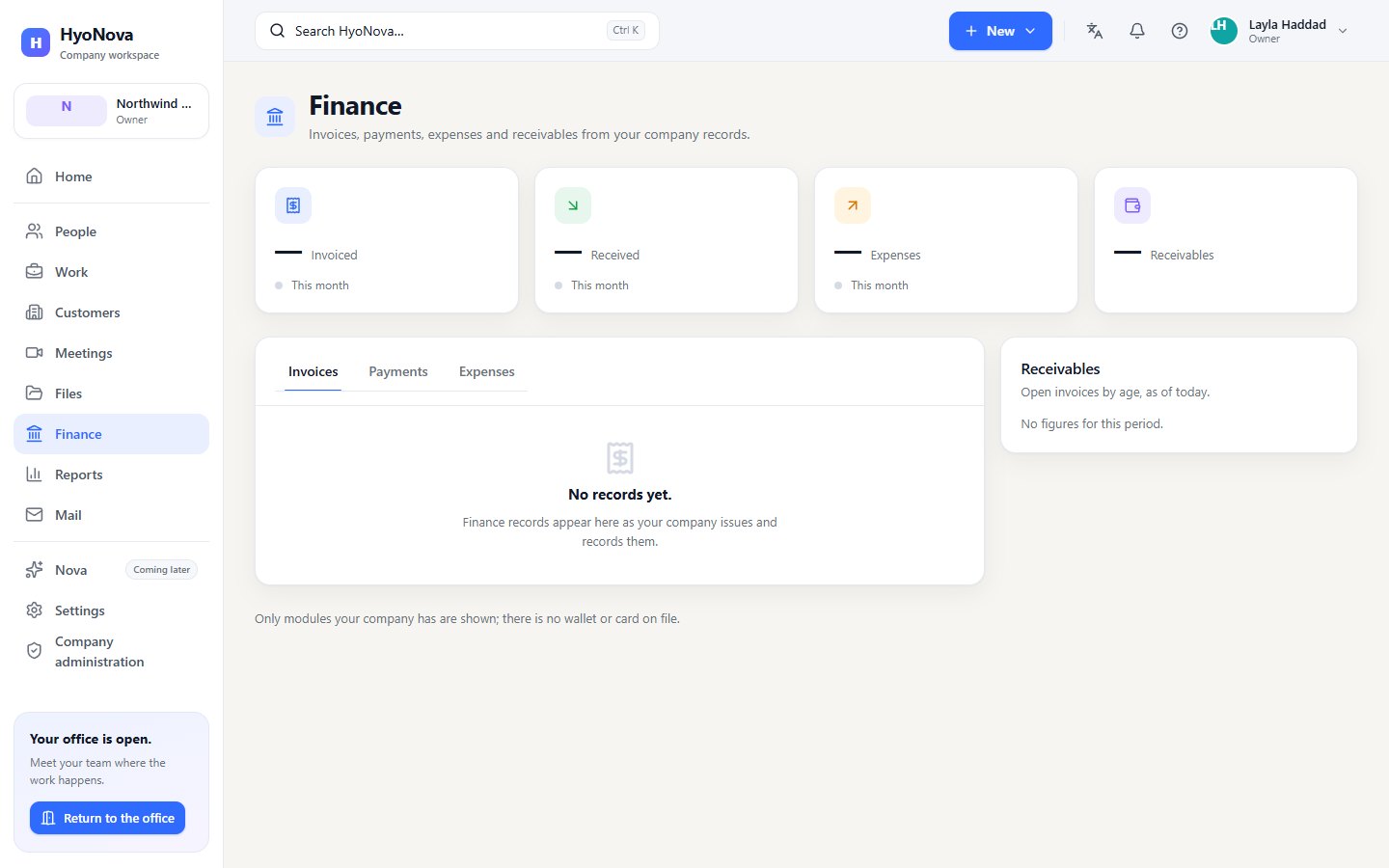This screenshot has height=868, width=1389.
Task: Open Files in the sidebar
Action: point(111,393)
